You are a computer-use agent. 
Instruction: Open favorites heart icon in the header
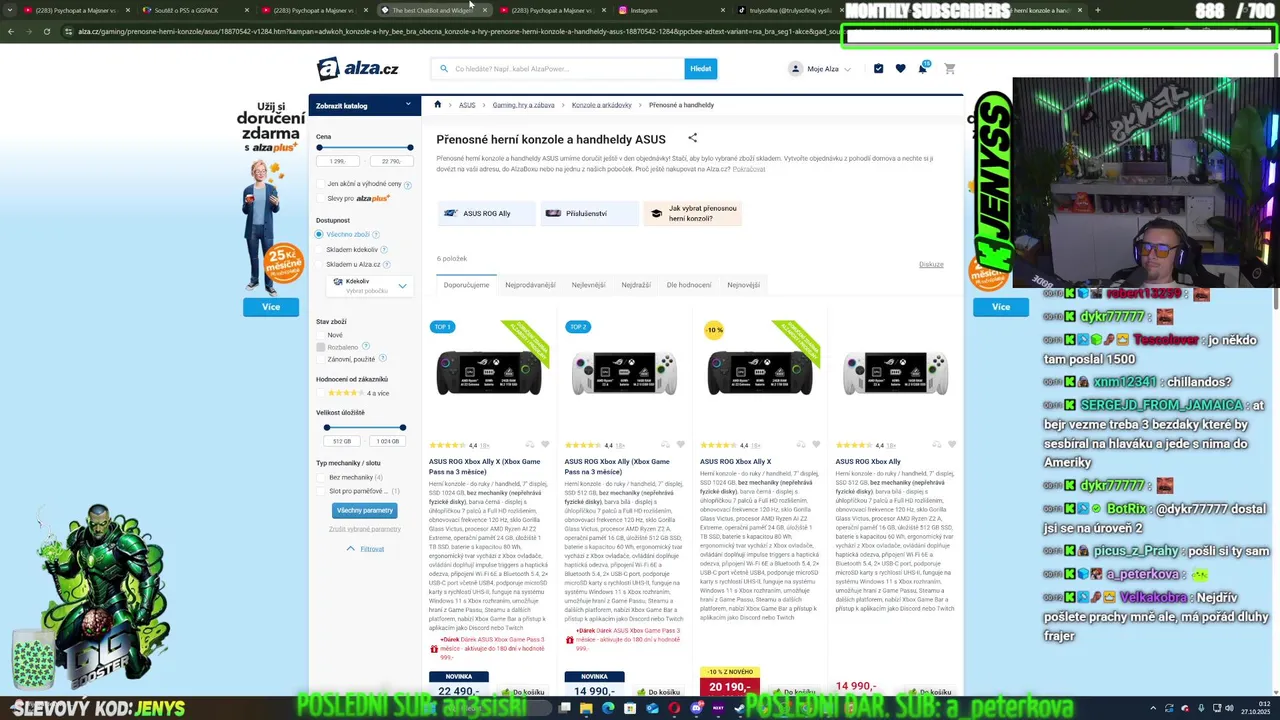[x=900, y=68]
